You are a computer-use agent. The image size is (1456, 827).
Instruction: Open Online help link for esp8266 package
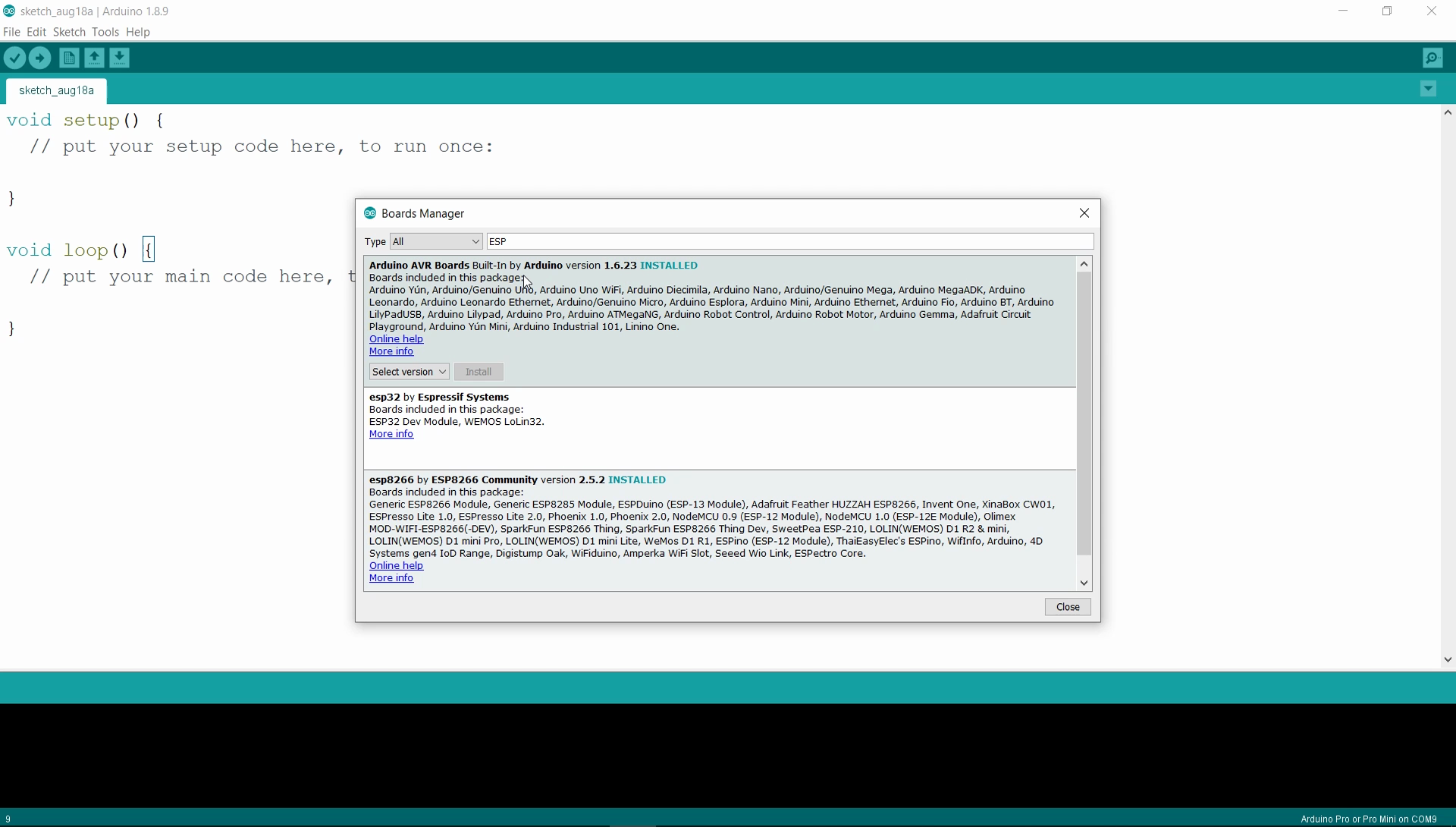click(396, 566)
